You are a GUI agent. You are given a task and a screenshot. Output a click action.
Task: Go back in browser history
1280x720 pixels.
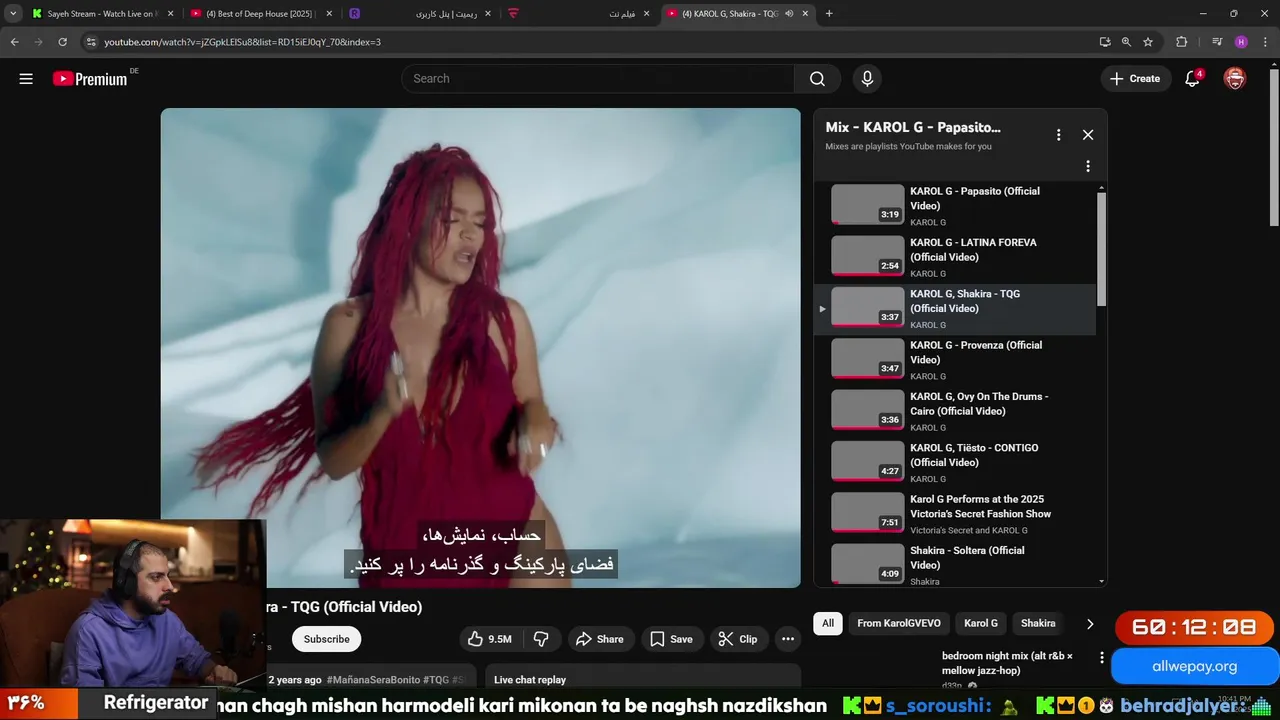pos(14,42)
